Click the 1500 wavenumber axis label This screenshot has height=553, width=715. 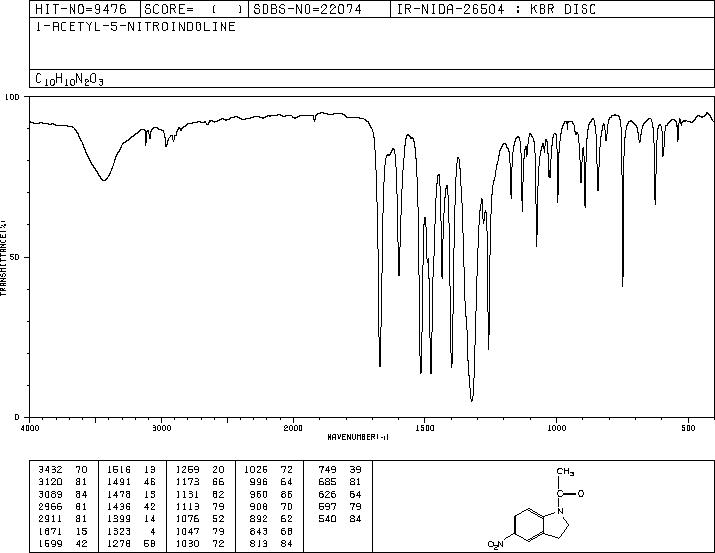click(x=425, y=428)
